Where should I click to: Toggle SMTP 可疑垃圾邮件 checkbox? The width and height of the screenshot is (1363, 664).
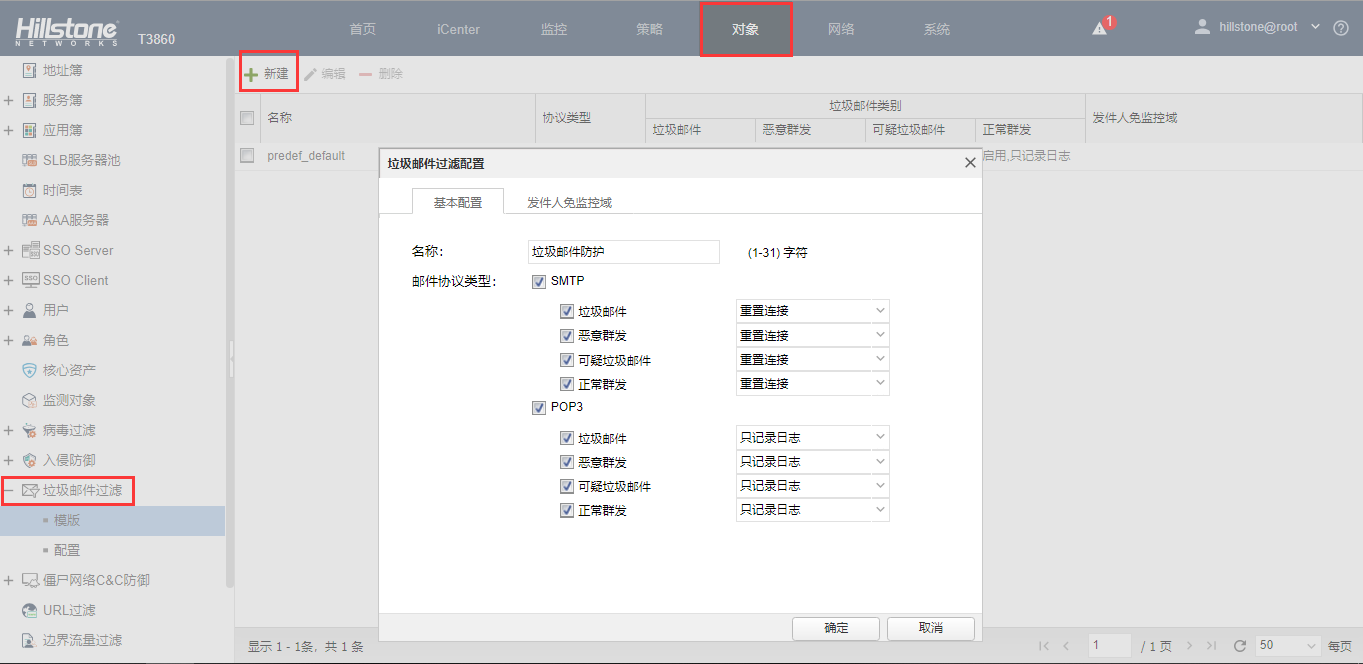[567, 360]
